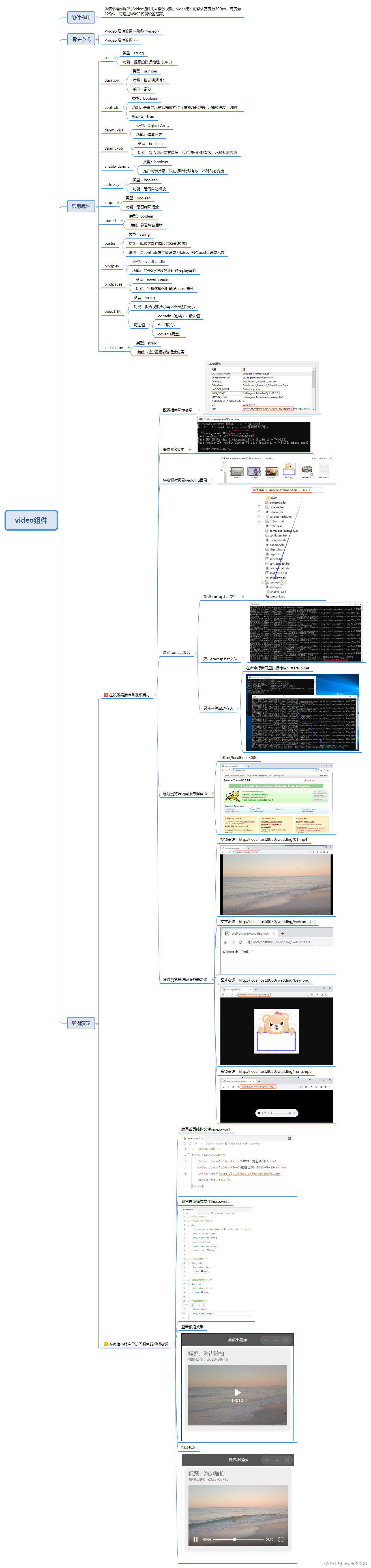Click the contain（包含）- 默认值 node
The image size is (371, 1568).
[x=179, y=316]
